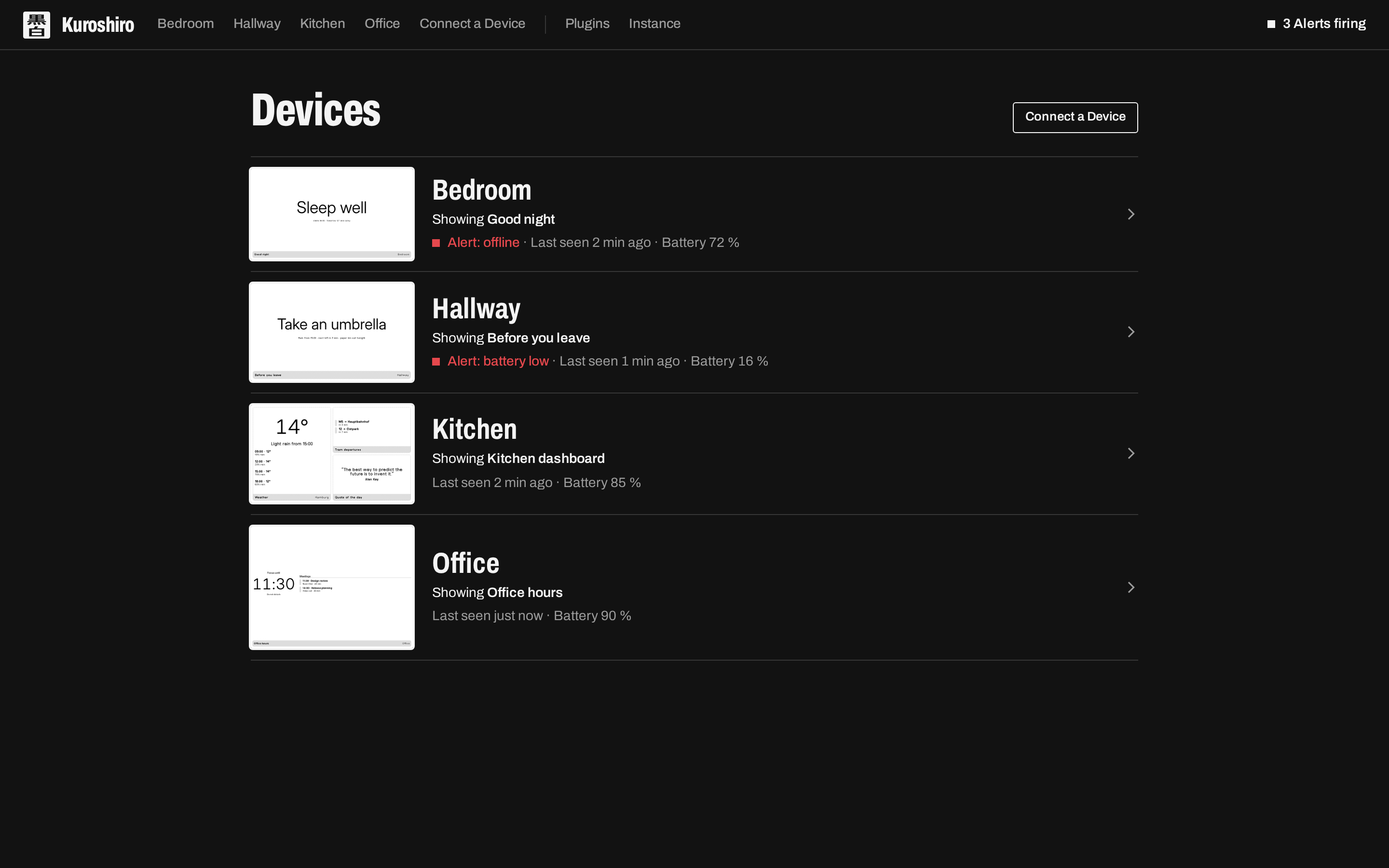Open the Bedroom nav item
1389x868 pixels.
[x=185, y=24]
